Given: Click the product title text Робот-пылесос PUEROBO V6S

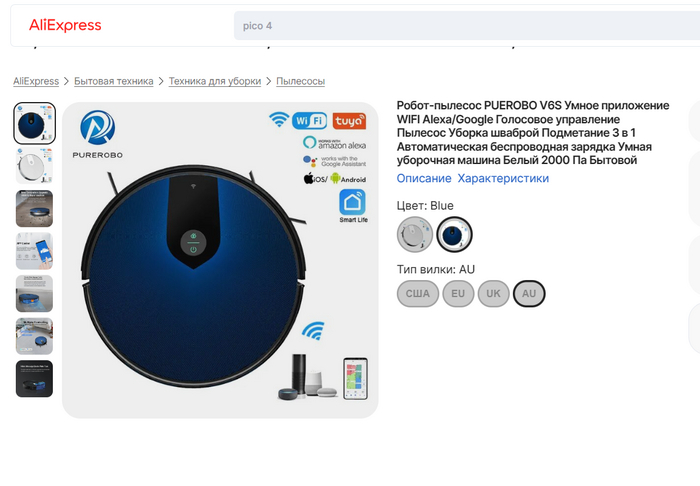Looking at the screenshot, I should pos(533,133).
